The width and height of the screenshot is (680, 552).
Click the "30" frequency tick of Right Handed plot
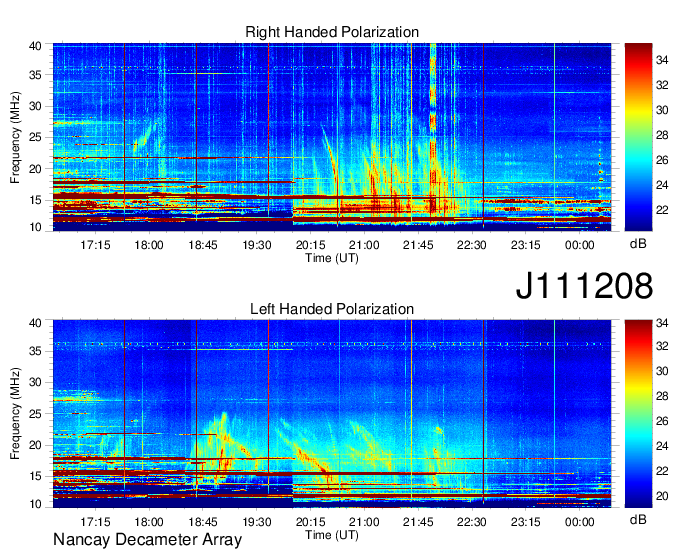tap(35, 106)
